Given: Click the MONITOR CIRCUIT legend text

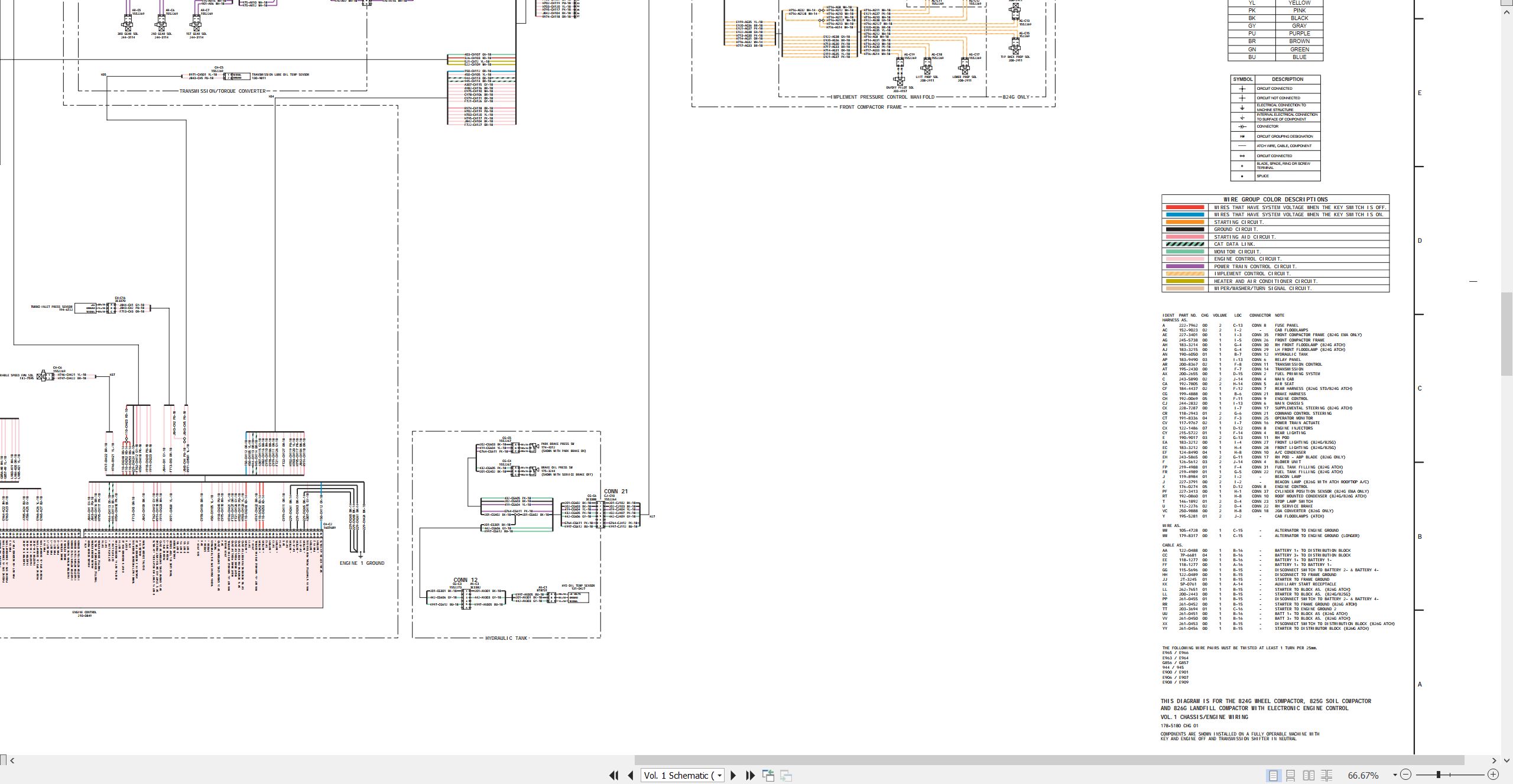Looking at the screenshot, I should tap(1238, 252).
